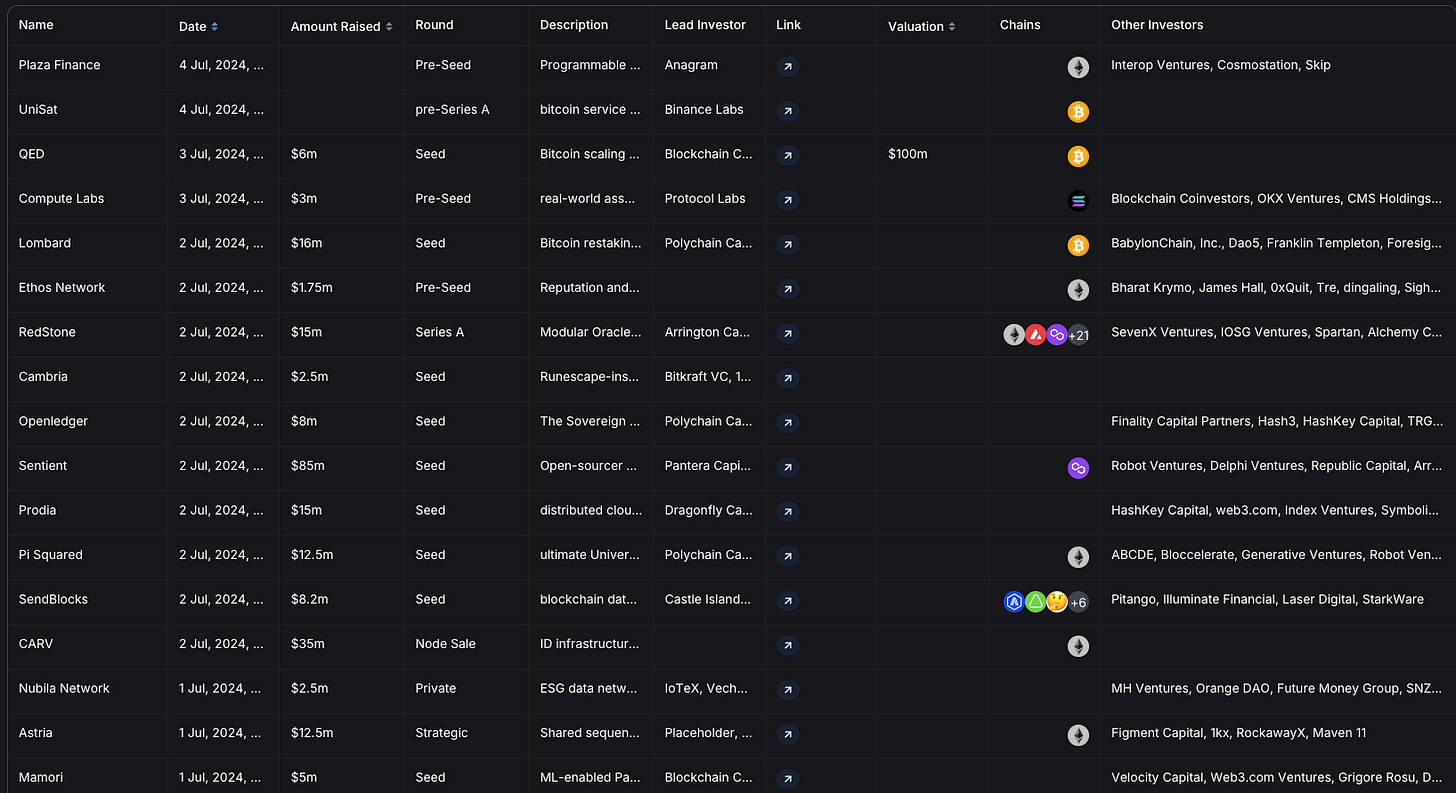Click the Bitcoin chain icon for Lombard
1456x793 pixels.
pyautogui.click(x=1078, y=245)
